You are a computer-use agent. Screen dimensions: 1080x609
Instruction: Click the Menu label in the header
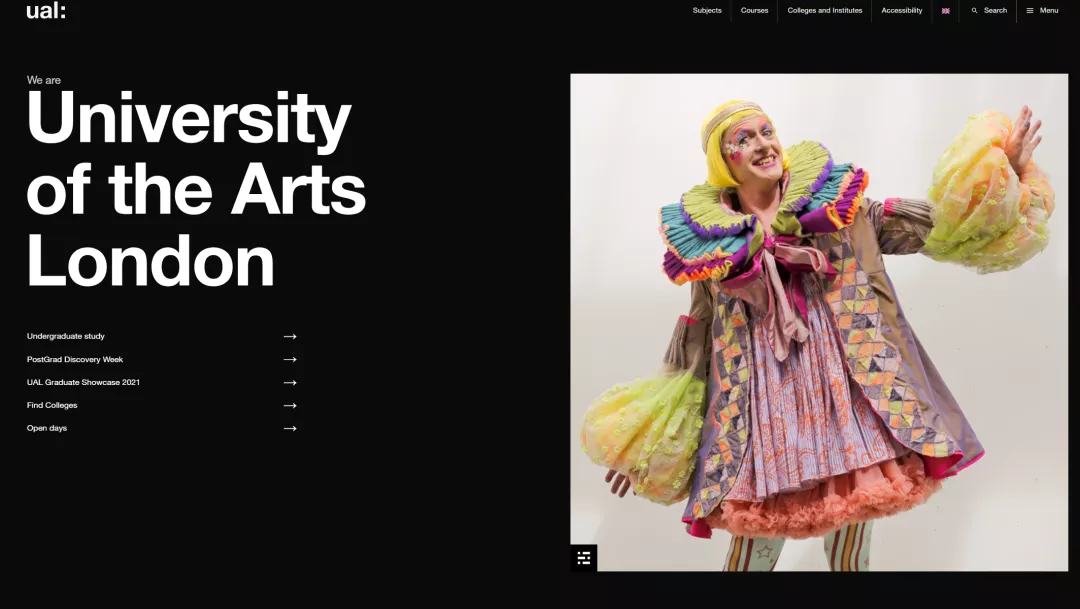(x=1049, y=10)
